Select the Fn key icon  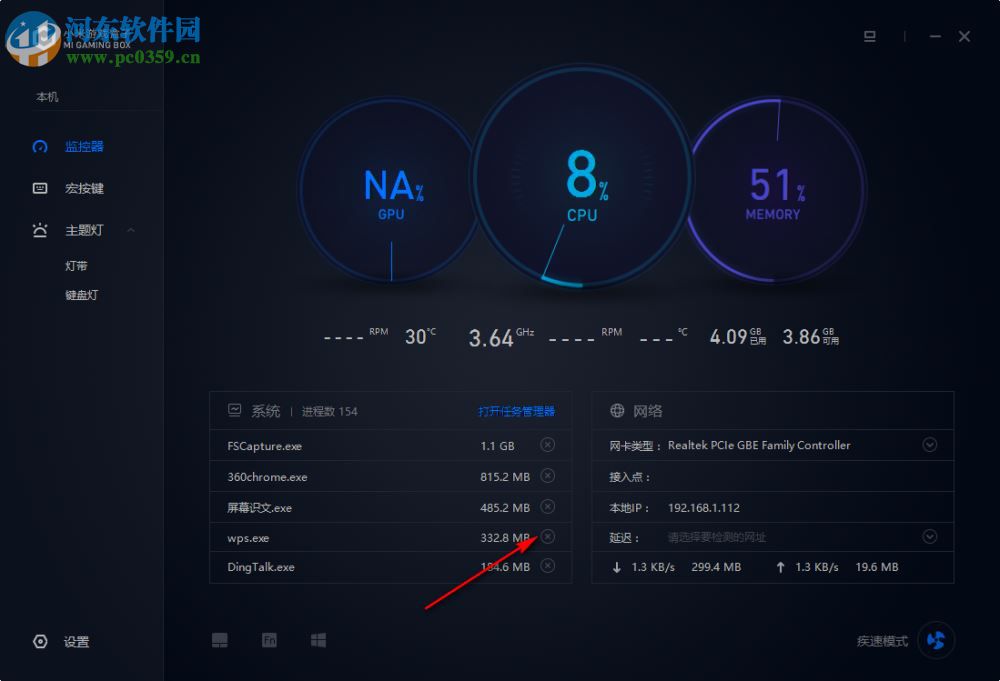click(x=269, y=639)
